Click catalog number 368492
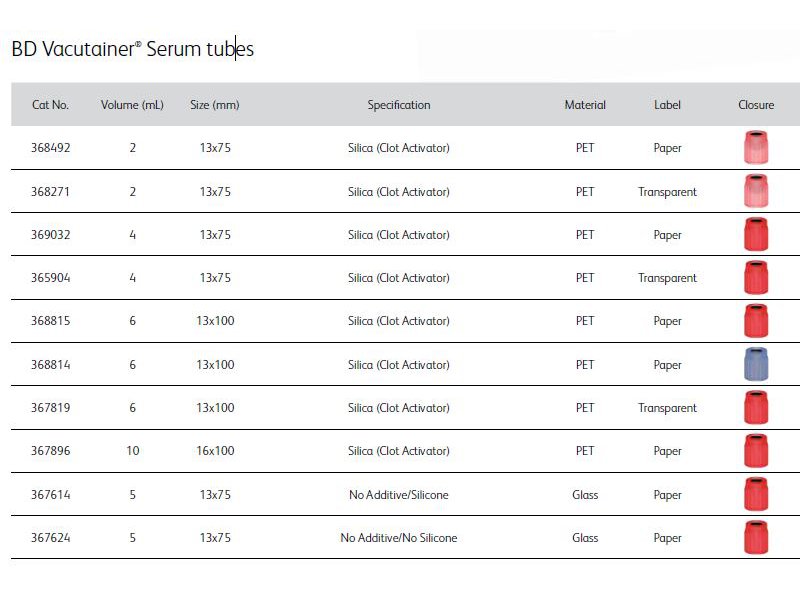 click(51, 148)
